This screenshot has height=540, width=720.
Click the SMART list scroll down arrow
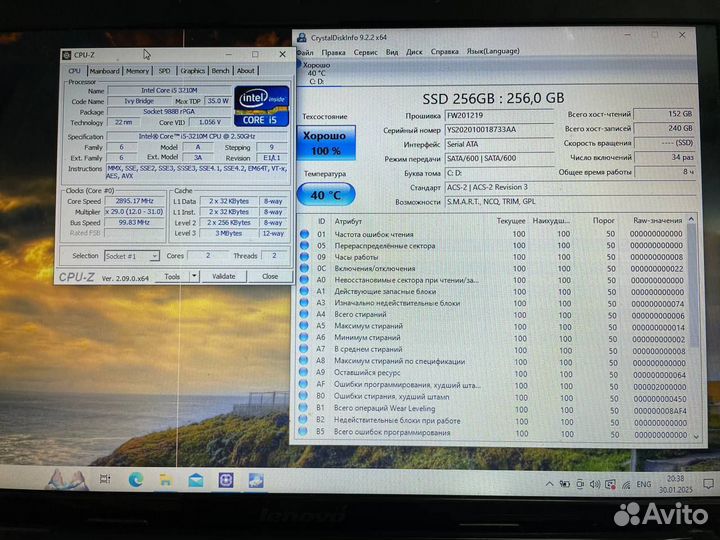[697, 437]
